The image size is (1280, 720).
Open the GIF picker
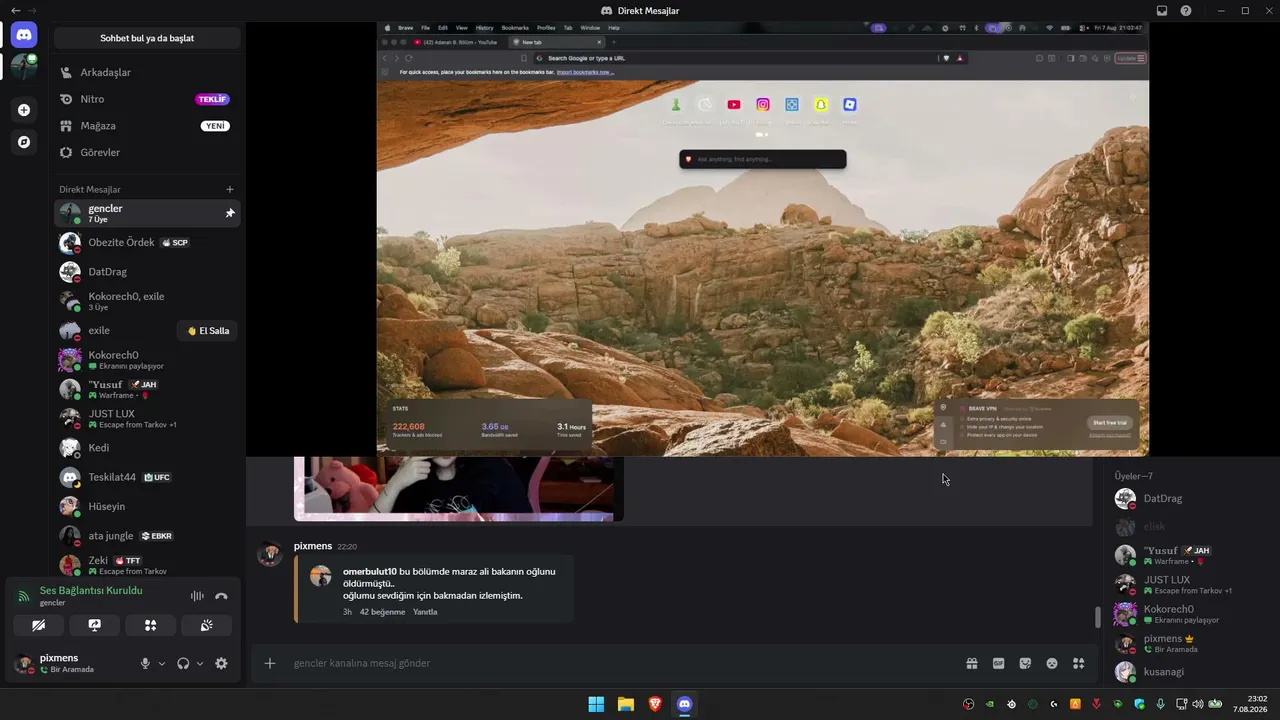coord(998,663)
